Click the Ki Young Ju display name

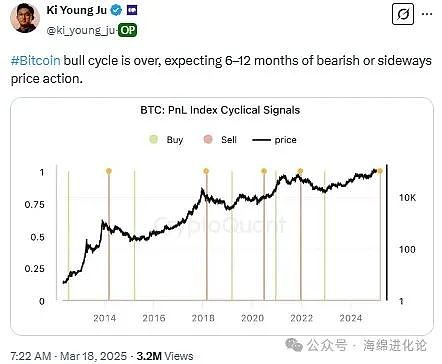76,10
